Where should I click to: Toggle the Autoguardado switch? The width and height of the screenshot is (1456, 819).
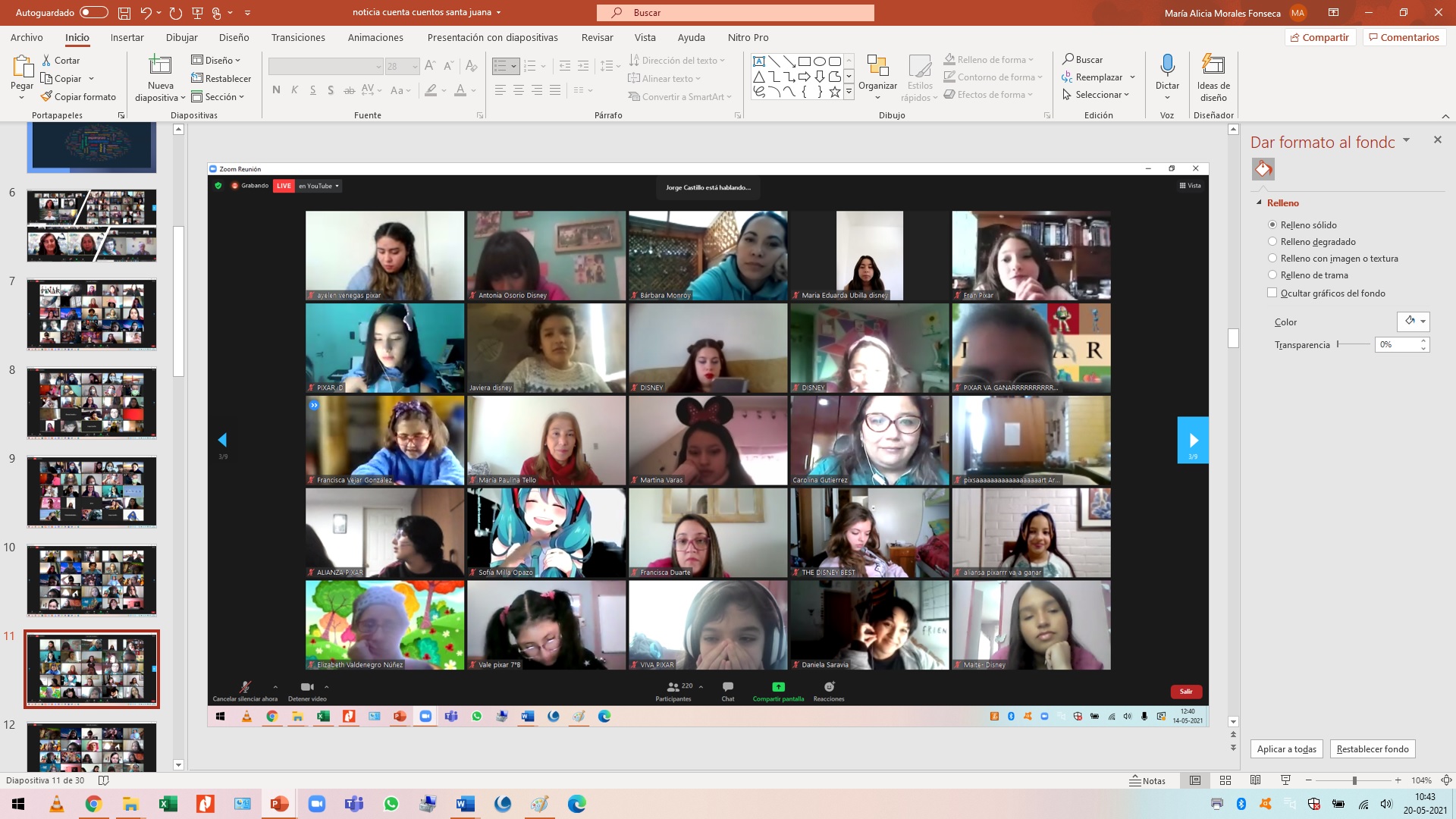coord(93,13)
